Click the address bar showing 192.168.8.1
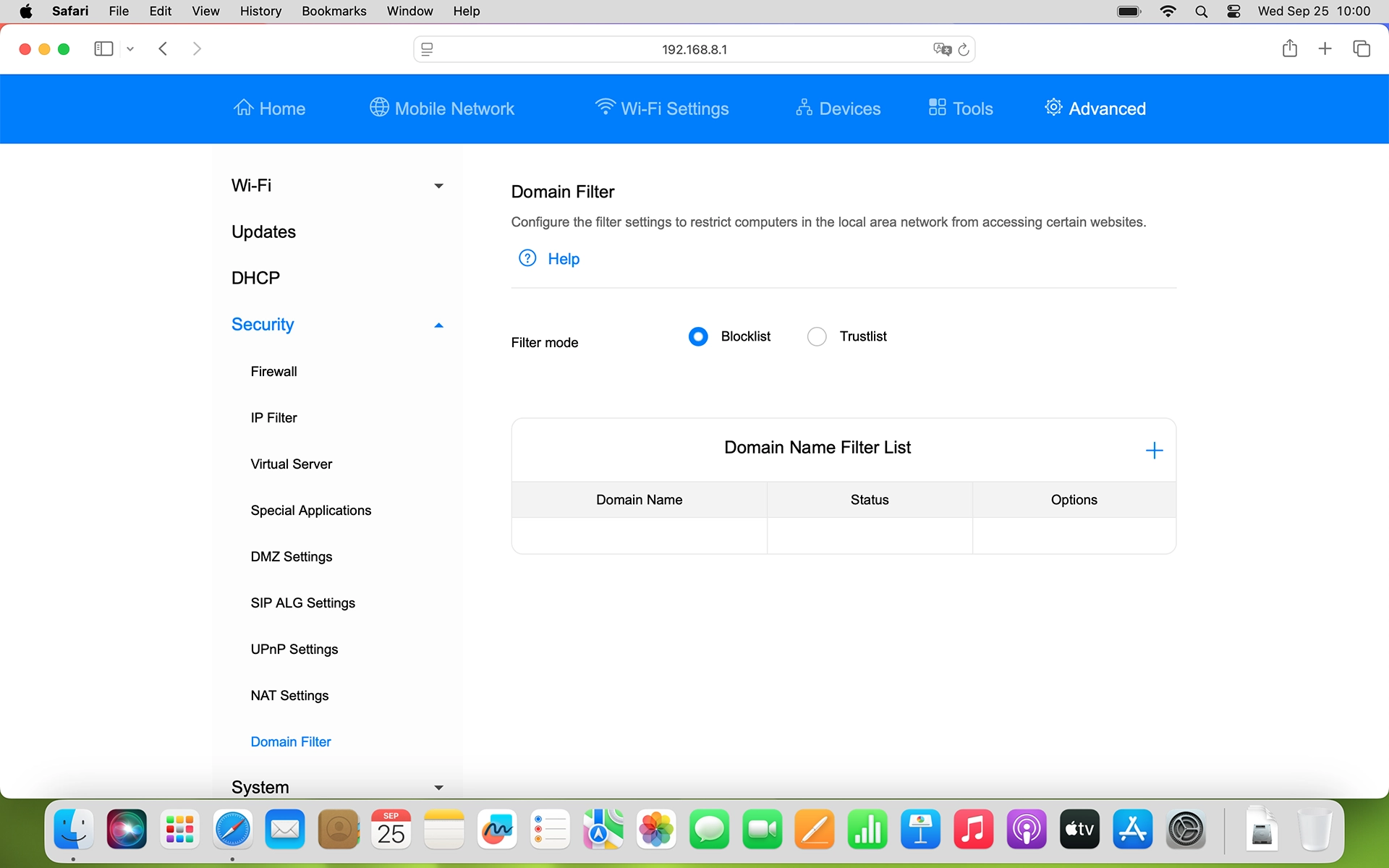 click(x=693, y=49)
